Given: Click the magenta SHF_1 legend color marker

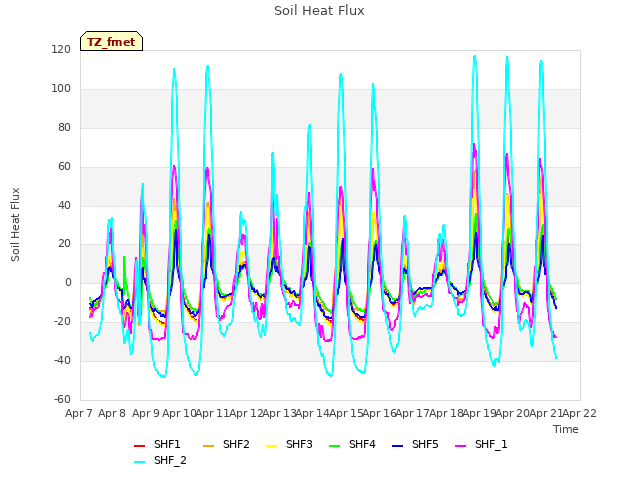Looking at the screenshot, I should click(460, 446).
